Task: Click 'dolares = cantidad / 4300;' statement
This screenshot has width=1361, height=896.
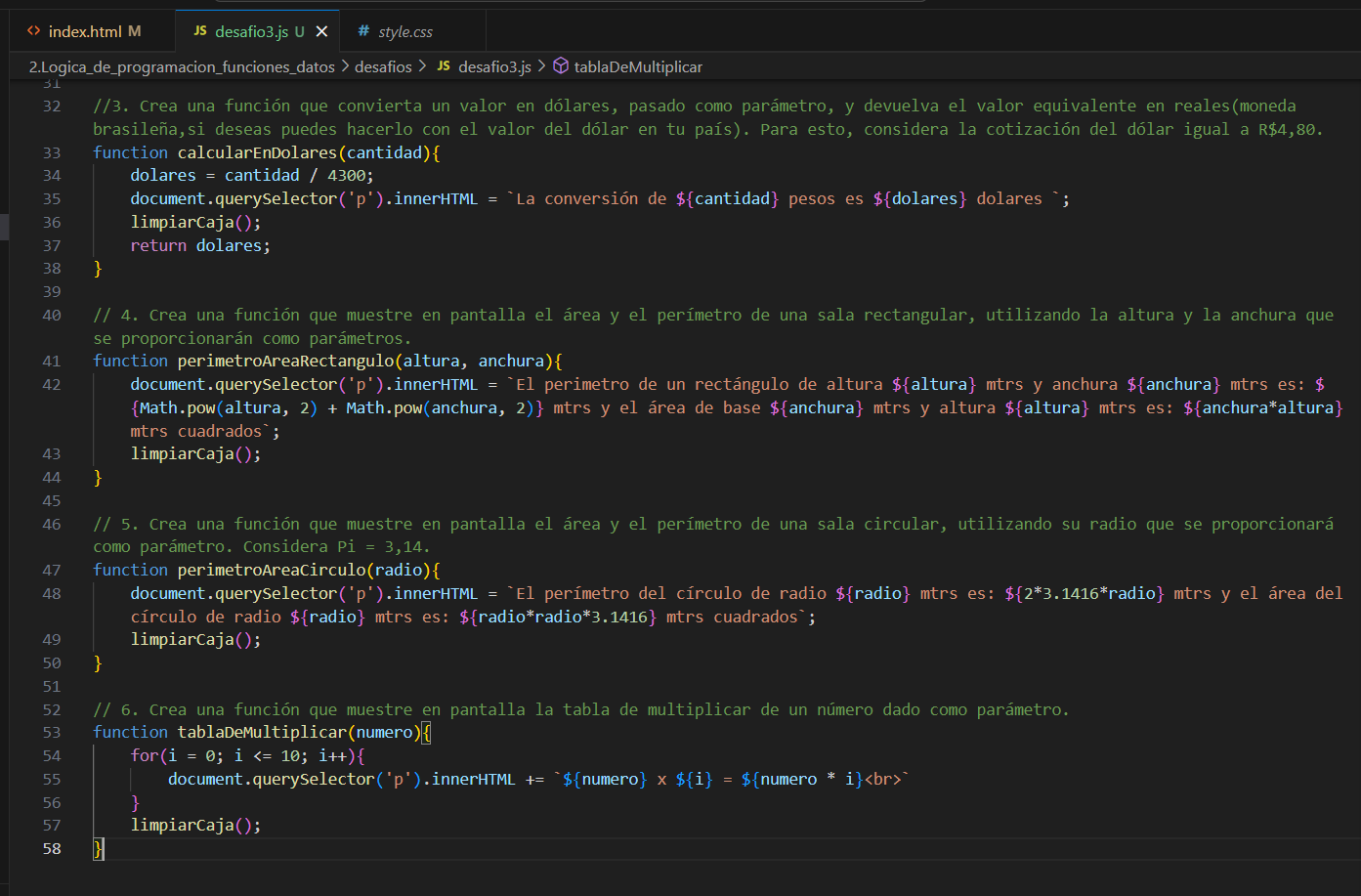Action: [252, 175]
